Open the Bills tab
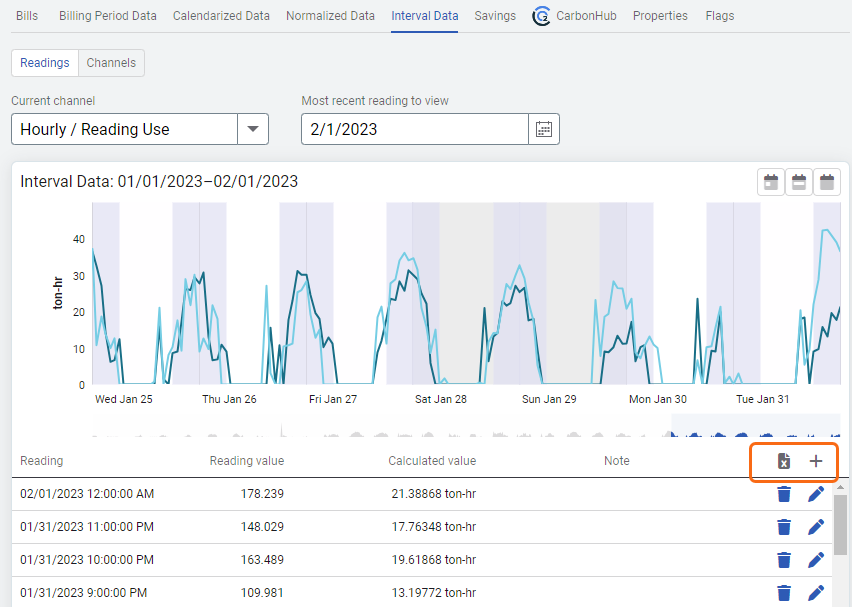The image size is (852, 607). tap(27, 16)
